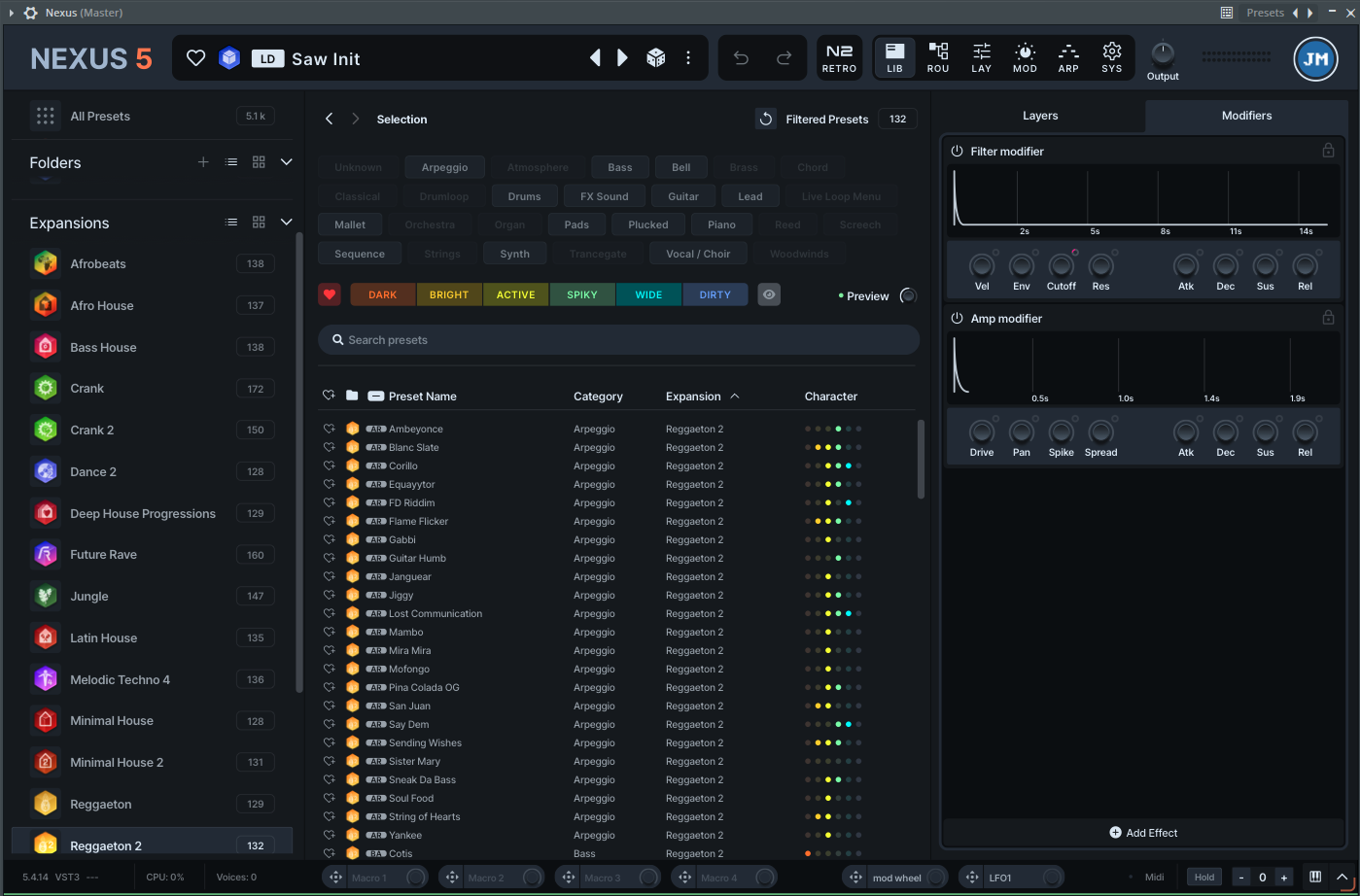Viewport: 1360px width, 896px height.
Task: Toggle the Hold button
Action: coord(1204,878)
